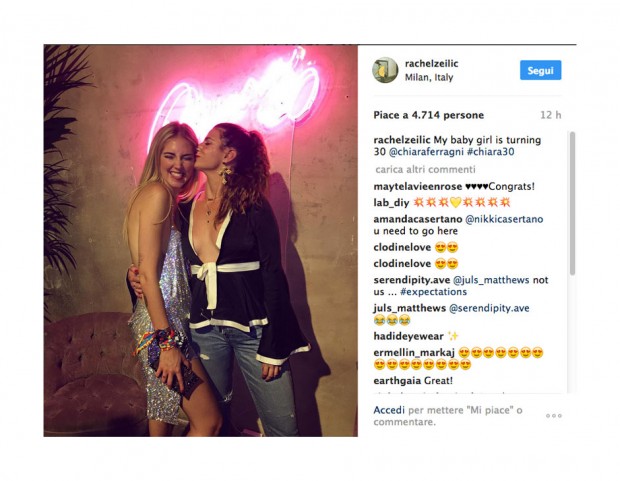The width and height of the screenshot is (620, 481).
Task: Open the @juls_matthews mention
Action: [x=491, y=280]
